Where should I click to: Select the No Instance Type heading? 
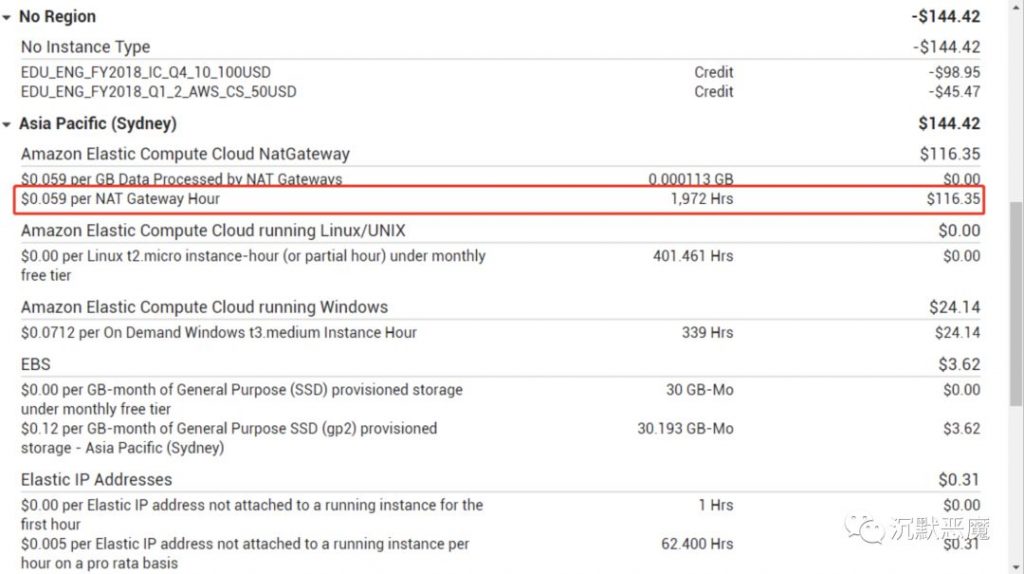85,46
